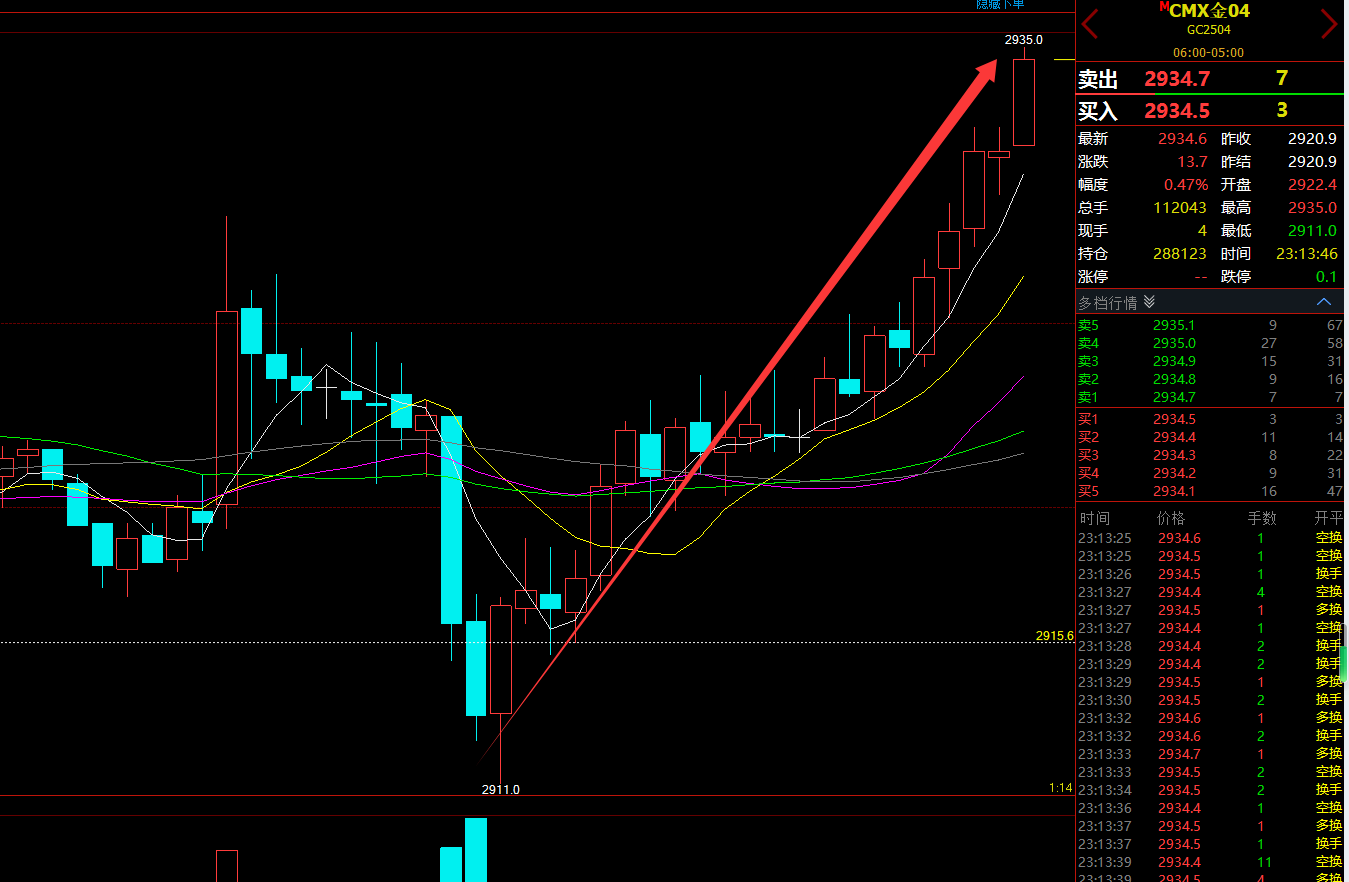Select 买5 row at 2934.1
The width and height of the screenshot is (1349, 882).
1210,491
